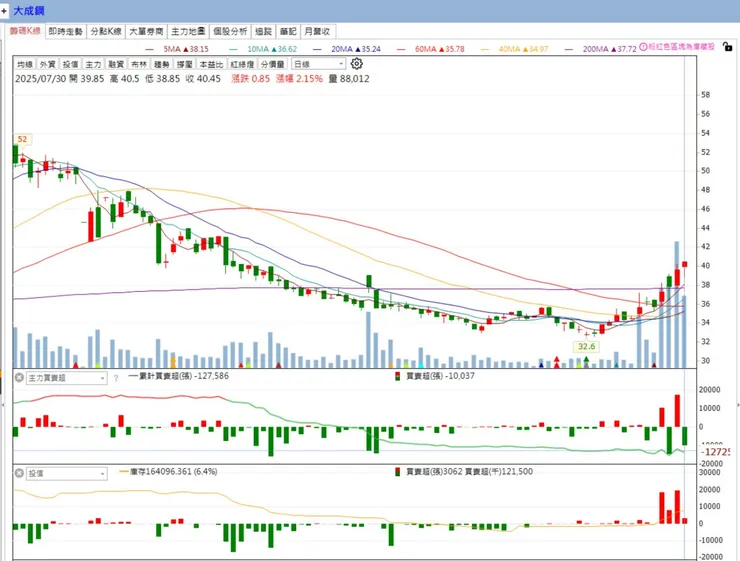740x561 pixels.
Task: Toggle the 均線 overlay button
Action: (25, 64)
